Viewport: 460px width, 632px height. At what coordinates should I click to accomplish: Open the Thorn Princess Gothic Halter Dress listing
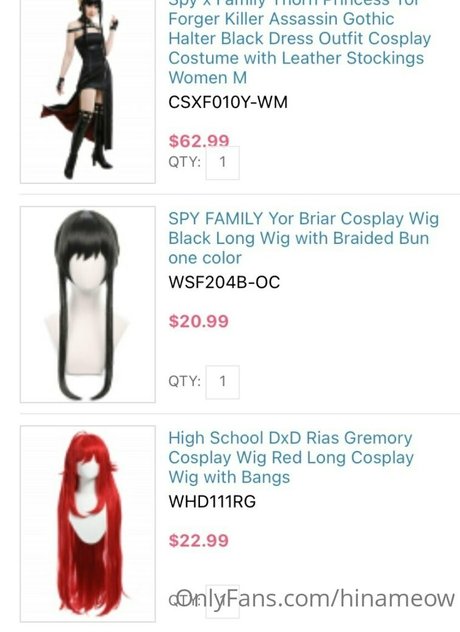coord(300,42)
